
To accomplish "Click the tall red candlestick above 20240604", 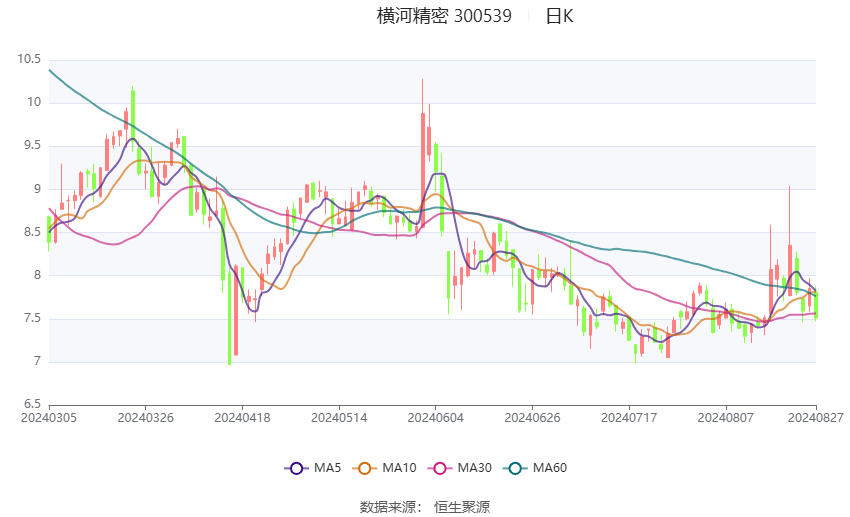I will (423, 171).
